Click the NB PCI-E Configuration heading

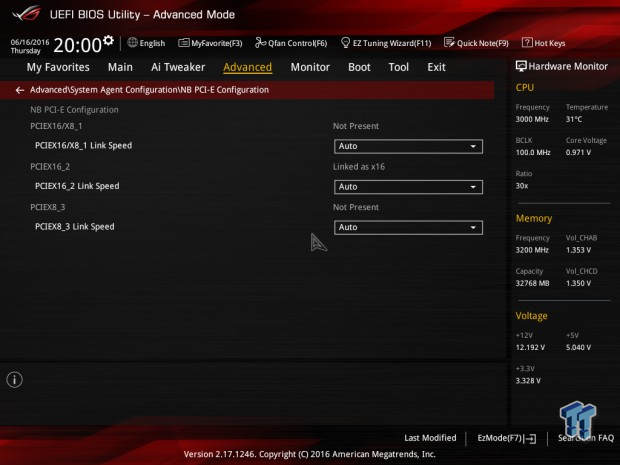tap(74, 110)
